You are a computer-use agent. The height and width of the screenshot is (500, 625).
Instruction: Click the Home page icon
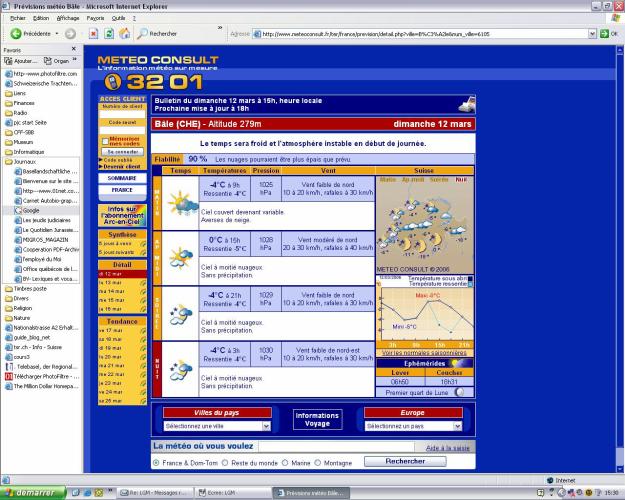pyautogui.click(x=125, y=33)
